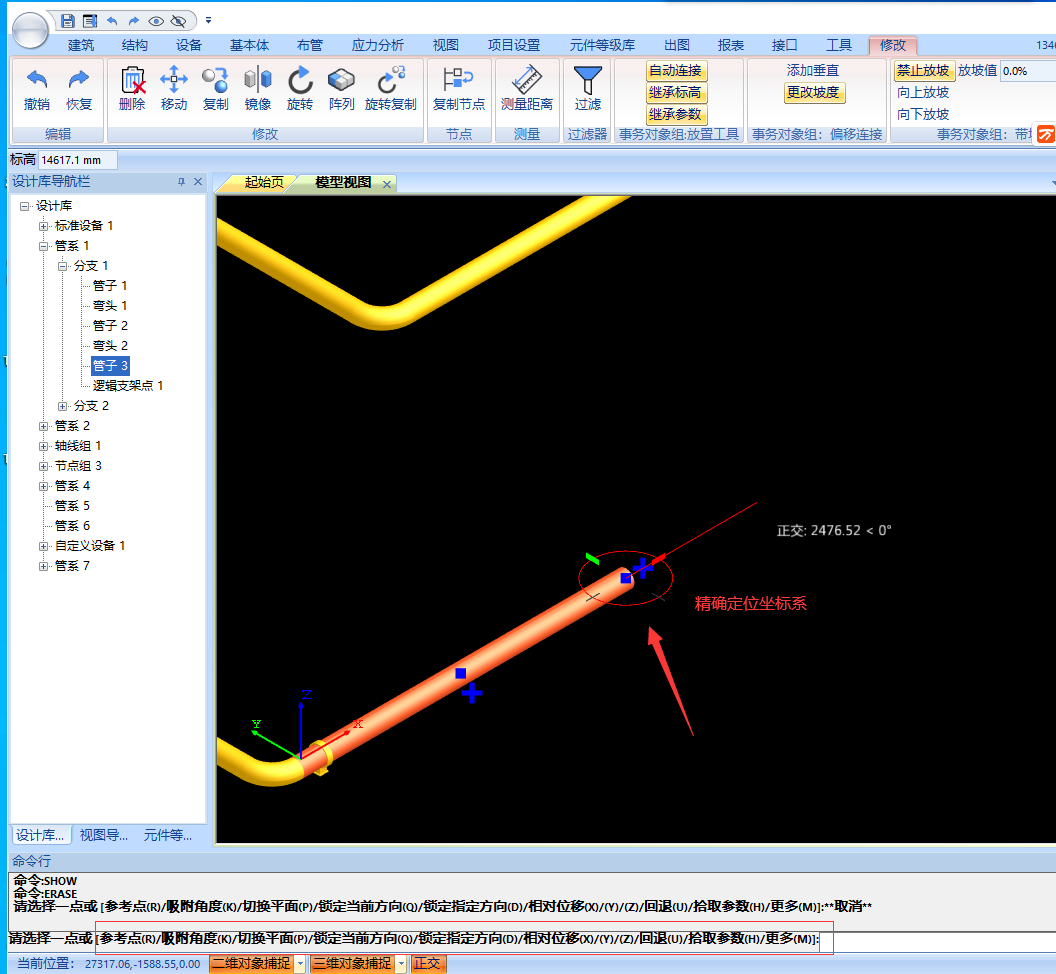Open the 设备 ribbon tab
The width and height of the screenshot is (1056, 974).
pyautogui.click(x=189, y=45)
